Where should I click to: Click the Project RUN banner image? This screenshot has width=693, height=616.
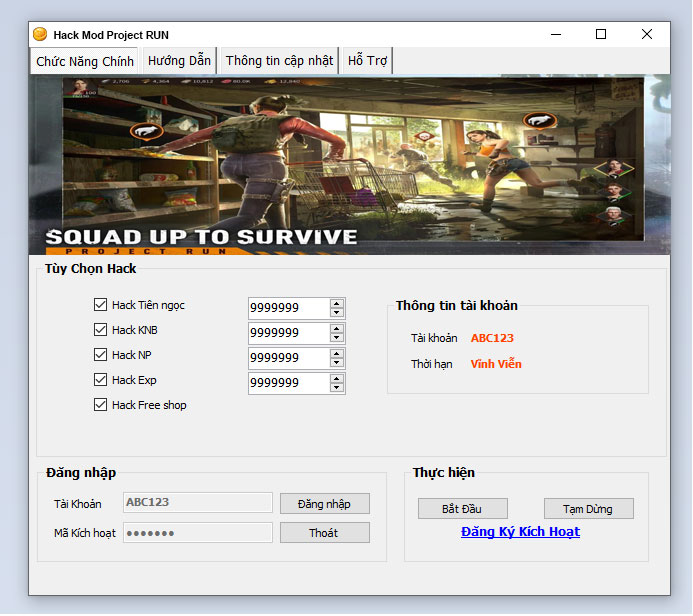(349, 165)
